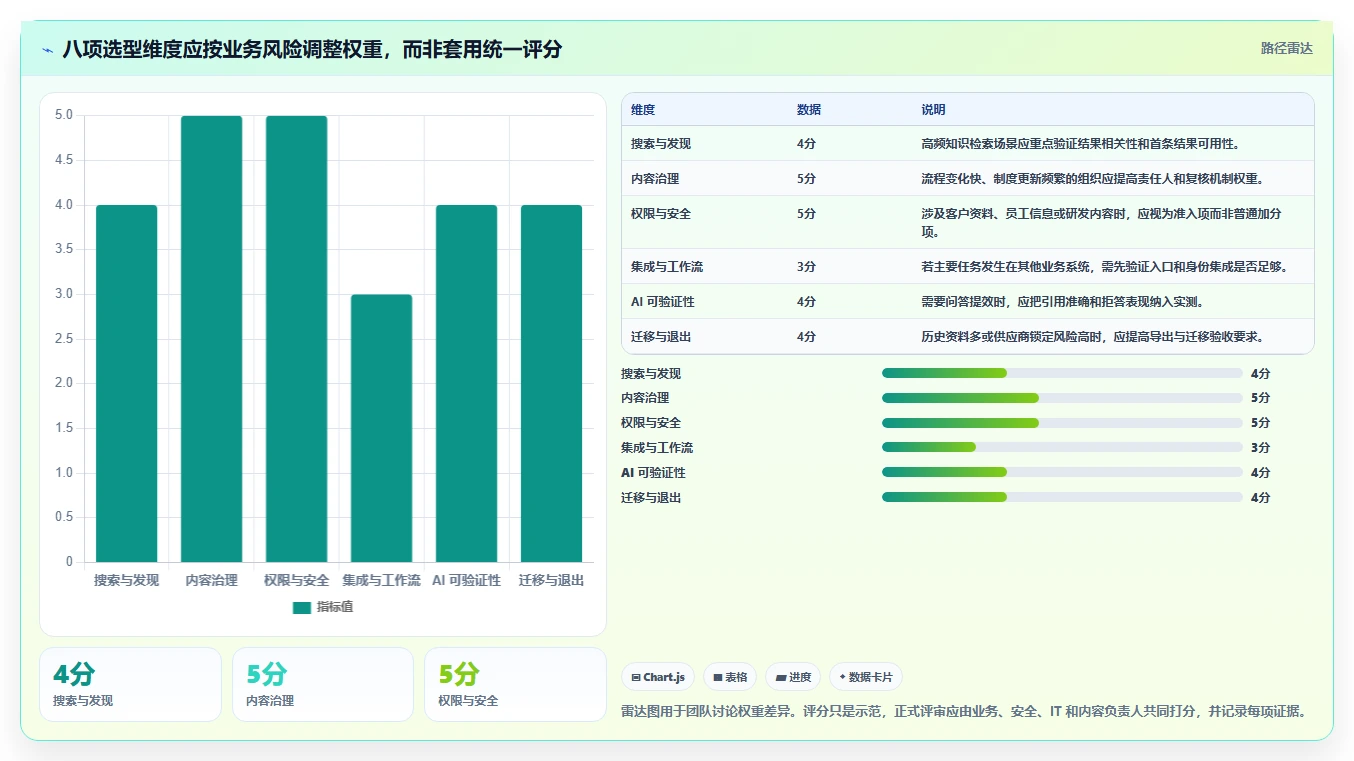The height and width of the screenshot is (761, 1354).
Task: Select the 迁移与退出 bar in the chart
Action: tap(552, 383)
